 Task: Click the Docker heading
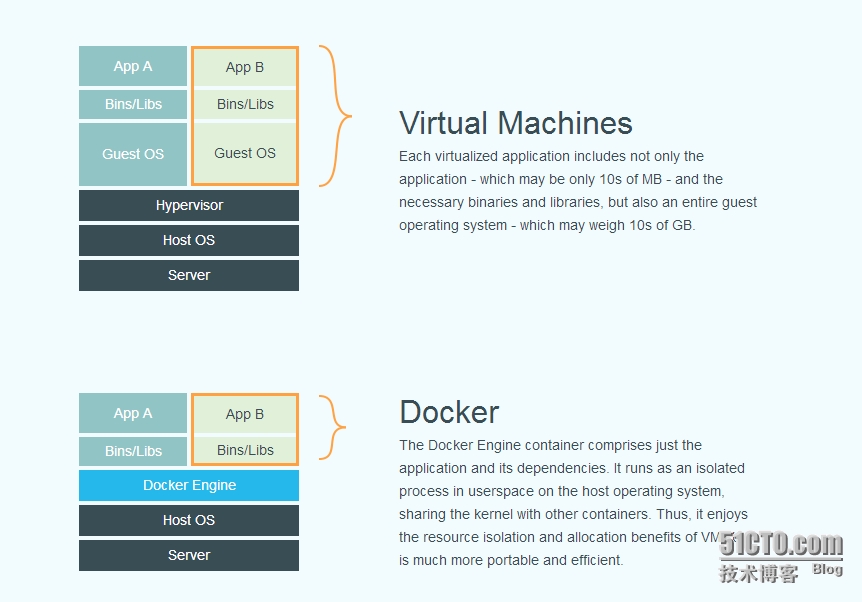pyautogui.click(x=449, y=412)
